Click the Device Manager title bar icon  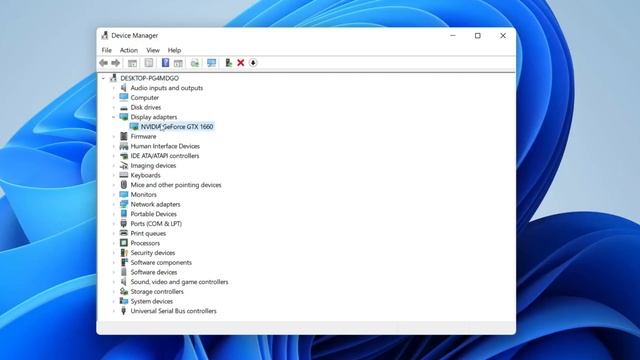pos(104,36)
